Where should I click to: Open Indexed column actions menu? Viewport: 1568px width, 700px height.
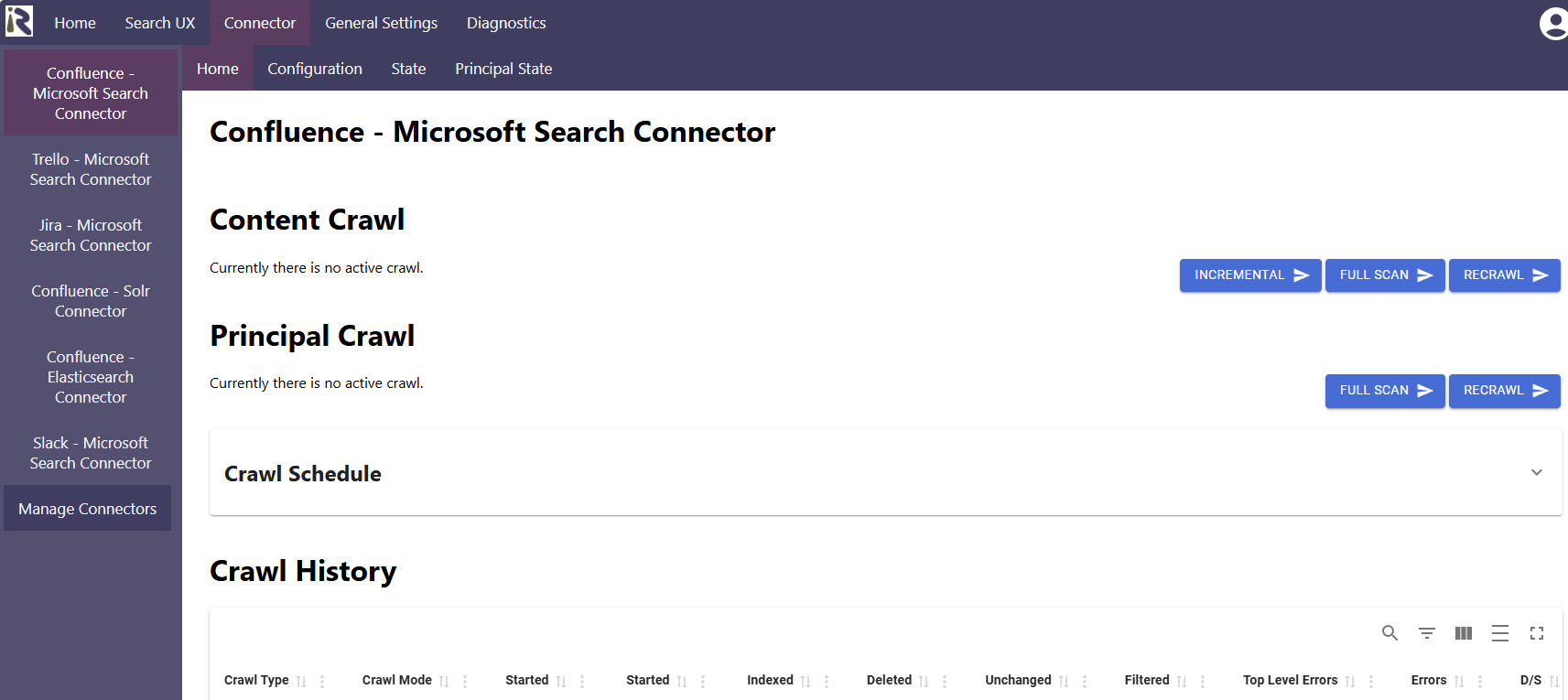click(827, 681)
